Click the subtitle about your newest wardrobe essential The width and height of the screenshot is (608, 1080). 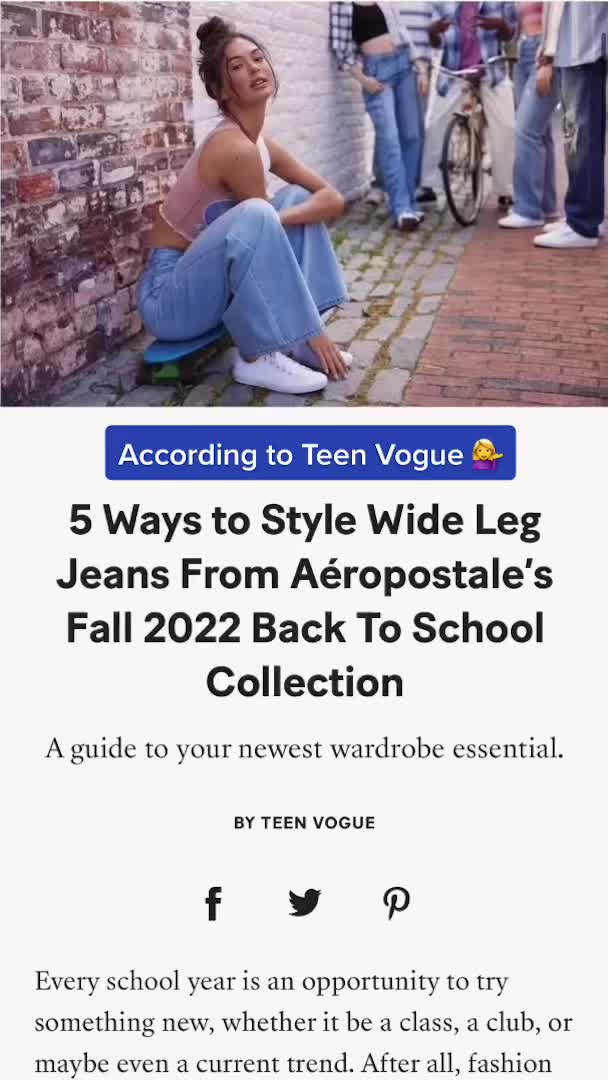coord(304,749)
